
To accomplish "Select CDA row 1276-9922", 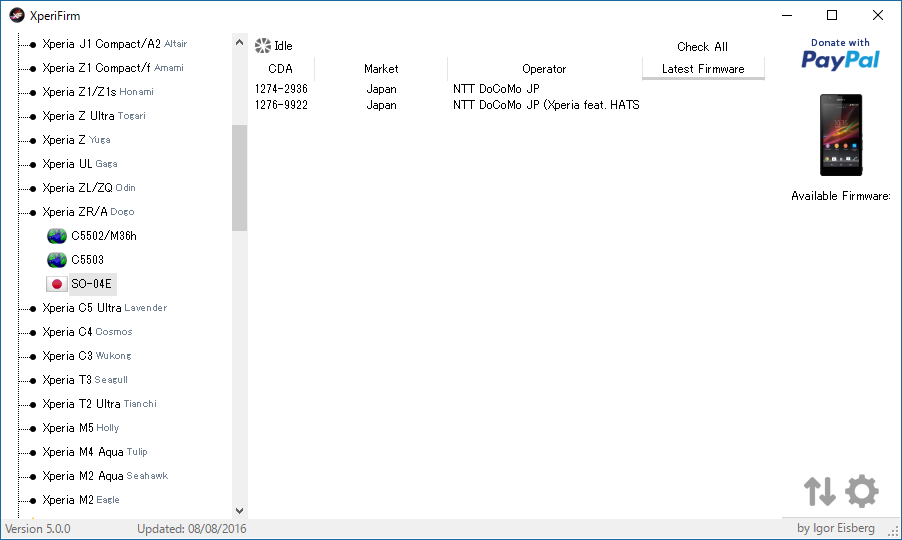I will coord(281,105).
